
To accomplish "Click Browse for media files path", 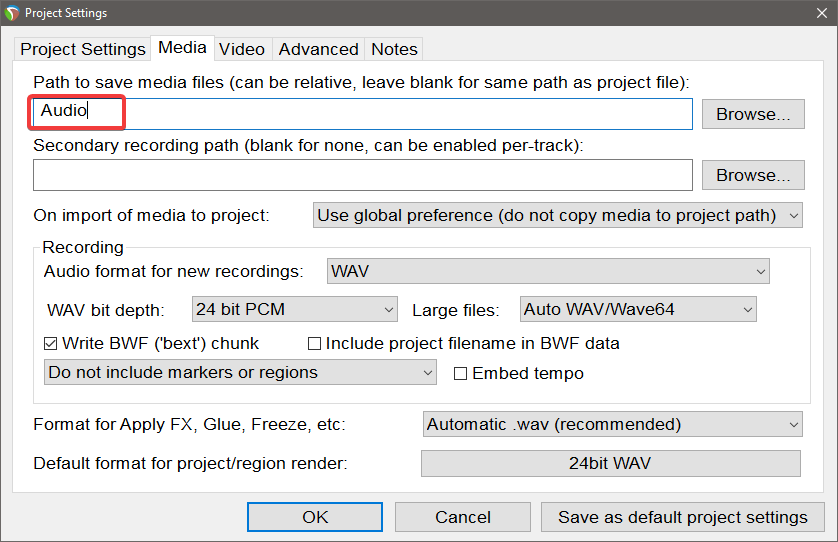I will (752, 114).
